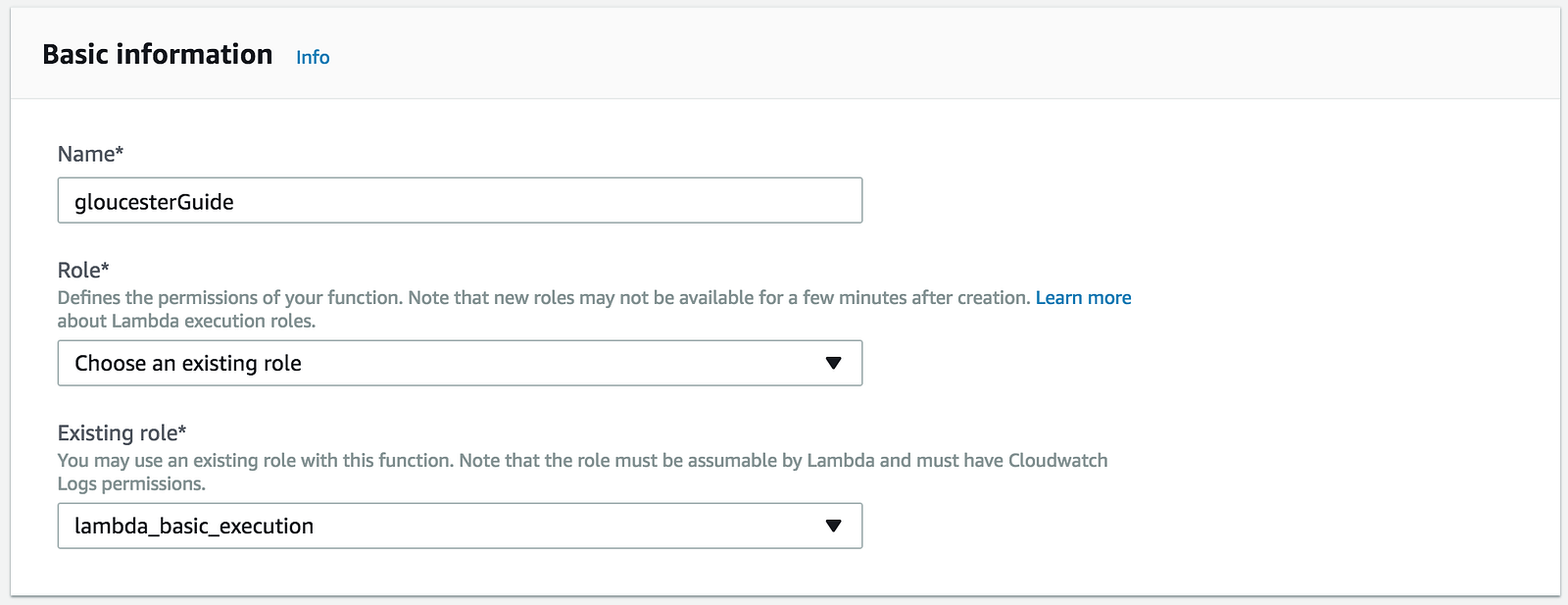
Task: Select the lambda_basic_execution value text
Action: [194, 527]
